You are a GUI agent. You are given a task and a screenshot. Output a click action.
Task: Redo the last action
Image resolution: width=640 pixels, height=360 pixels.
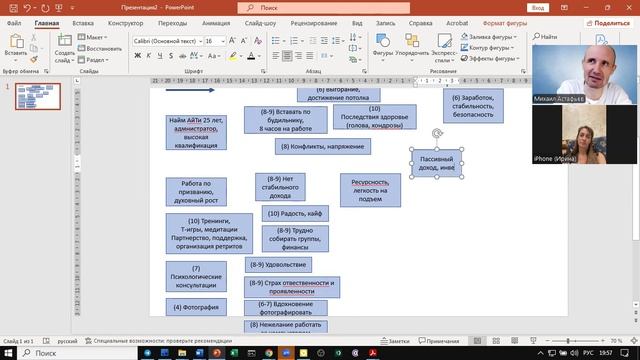[x=45, y=8]
